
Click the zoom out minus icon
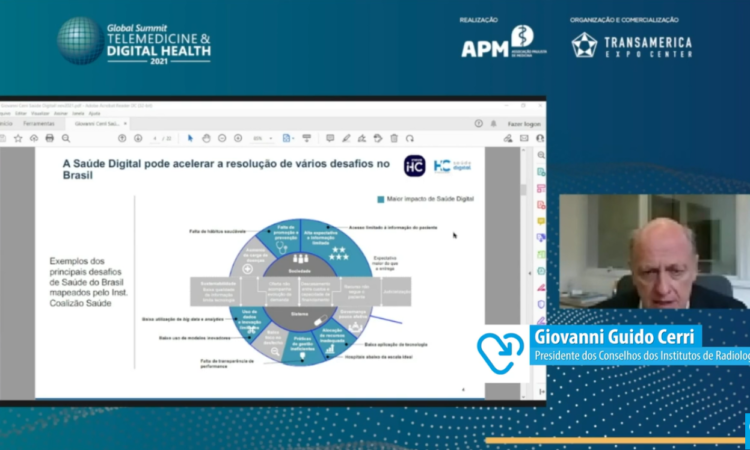click(x=222, y=138)
